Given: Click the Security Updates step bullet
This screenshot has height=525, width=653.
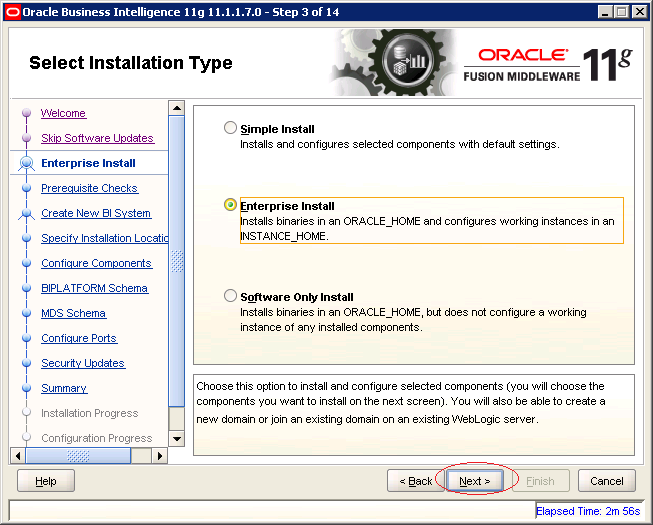Looking at the screenshot, I should coord(27,363).
